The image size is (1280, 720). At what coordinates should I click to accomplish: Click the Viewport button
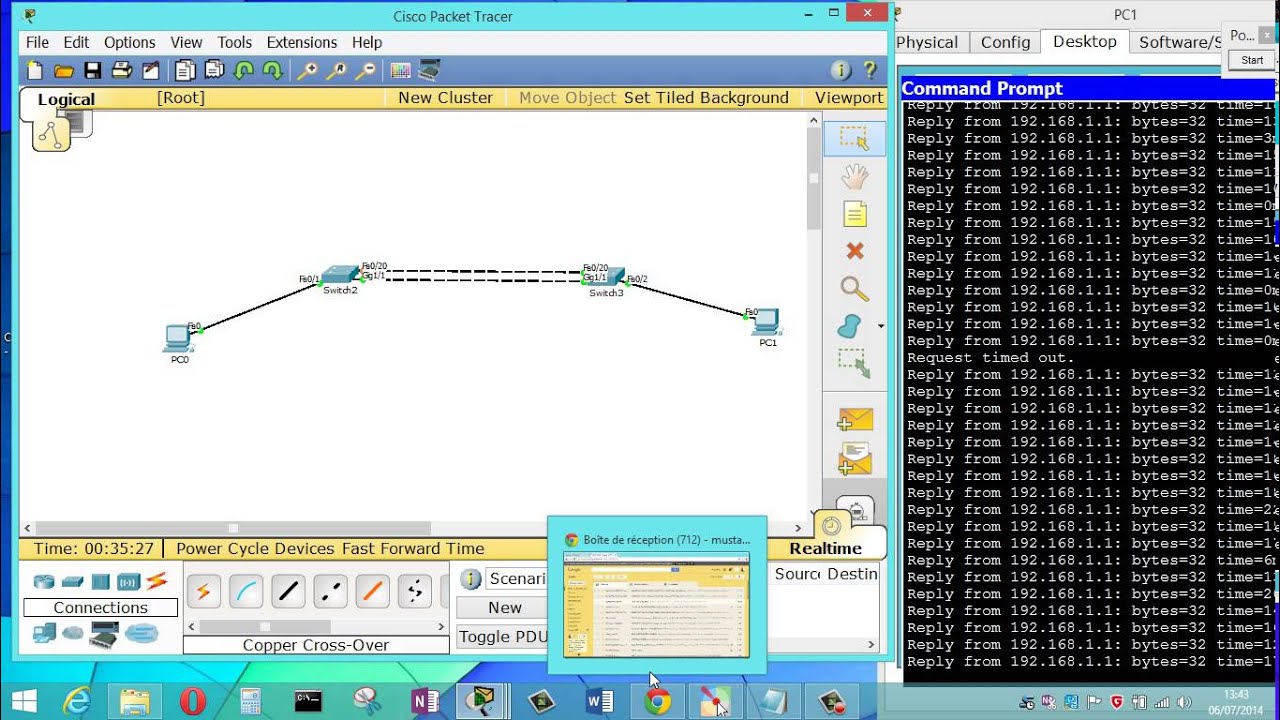(849, 97)
